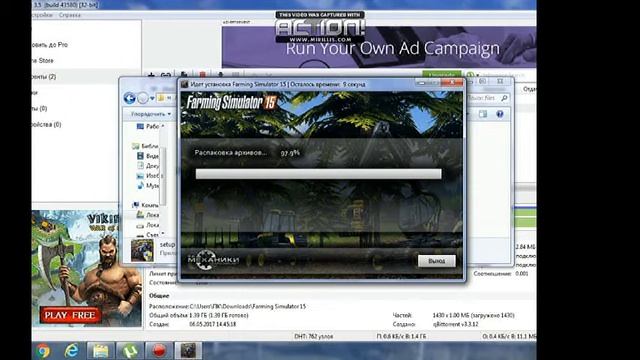Click the Forward arrow in the Explorer window
Image resolution: width=640 pixels, height=360 pixels.
[x=142, y=98]
